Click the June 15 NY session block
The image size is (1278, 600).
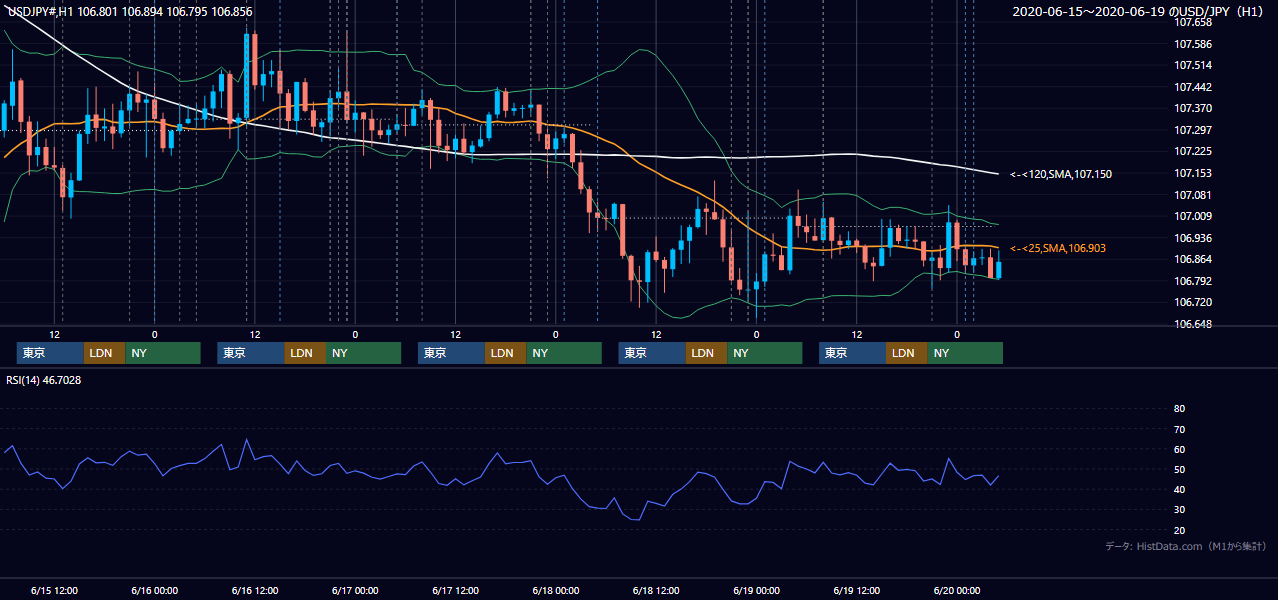(163, 353)
